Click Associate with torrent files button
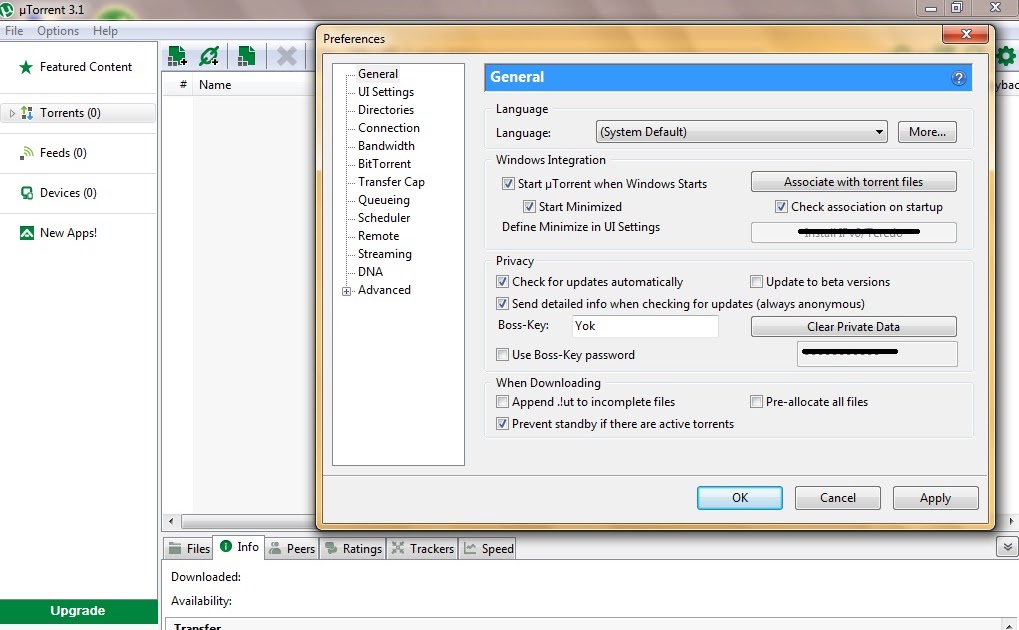The image size is (1019, 630). point(853,182)
